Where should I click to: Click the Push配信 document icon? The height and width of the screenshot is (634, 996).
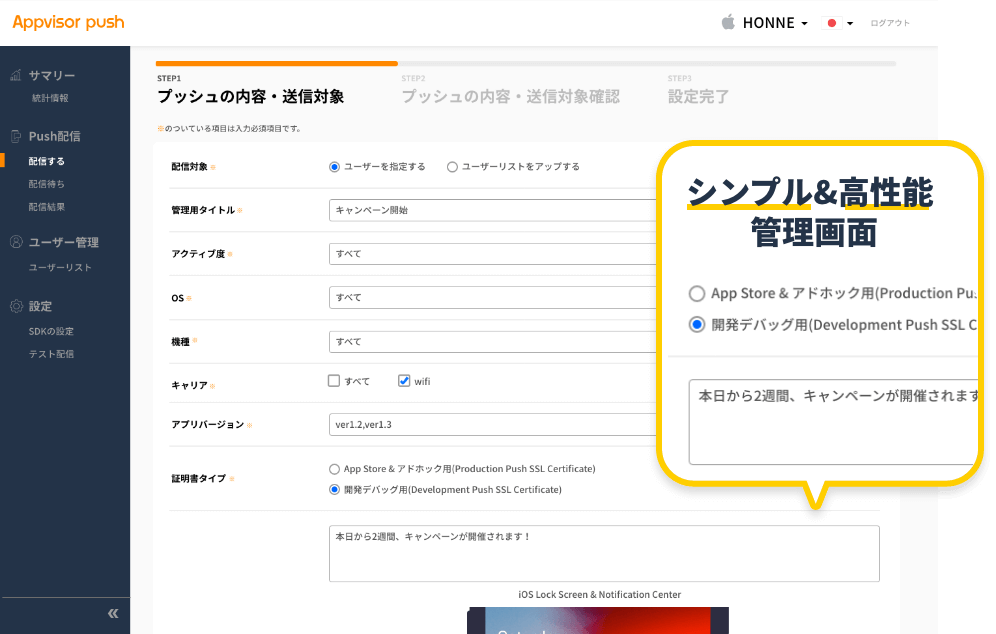pyautogui.click(x=16, y=136)
